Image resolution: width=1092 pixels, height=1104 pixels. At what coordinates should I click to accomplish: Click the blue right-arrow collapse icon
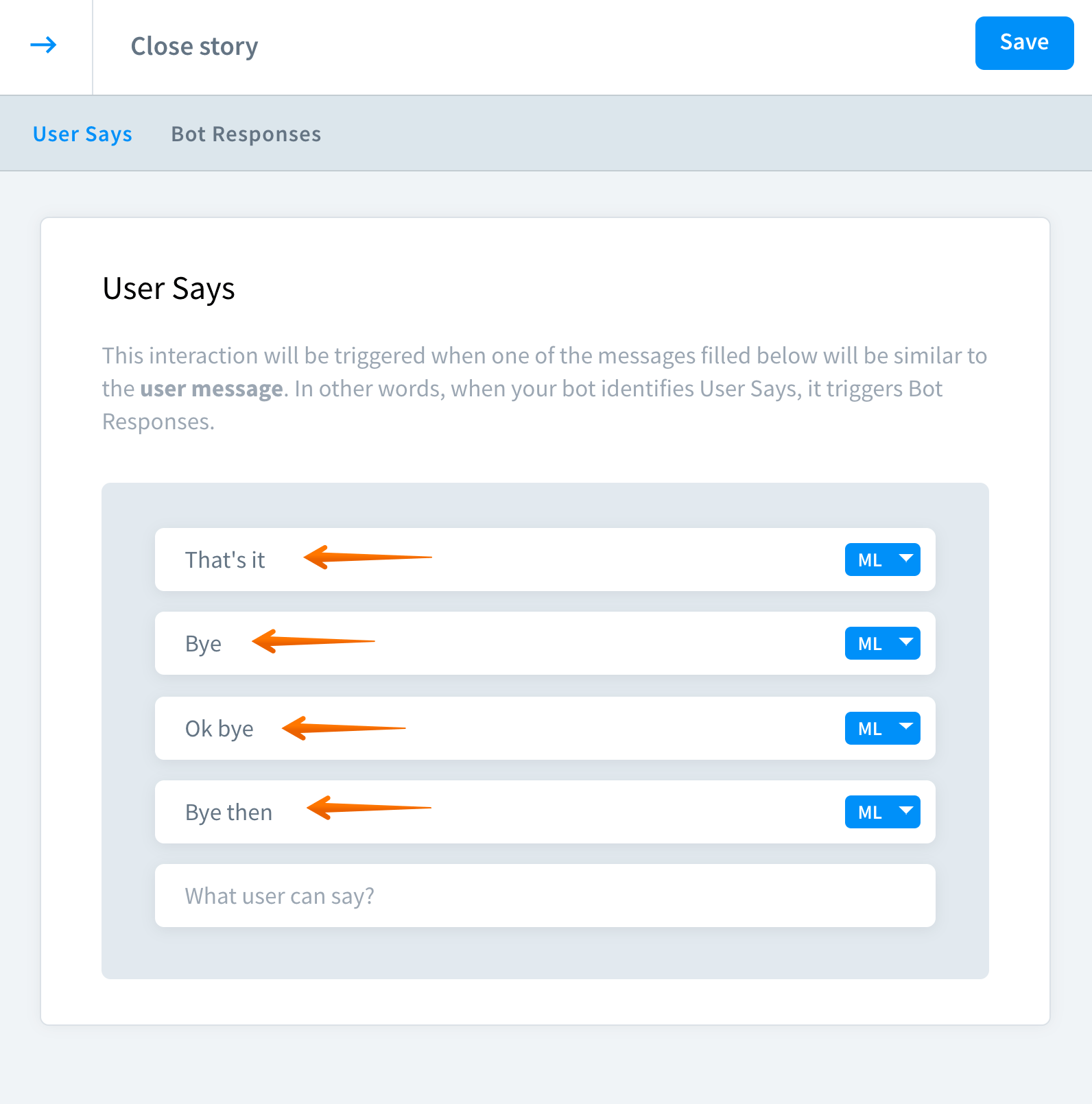[x=44, y=46]
